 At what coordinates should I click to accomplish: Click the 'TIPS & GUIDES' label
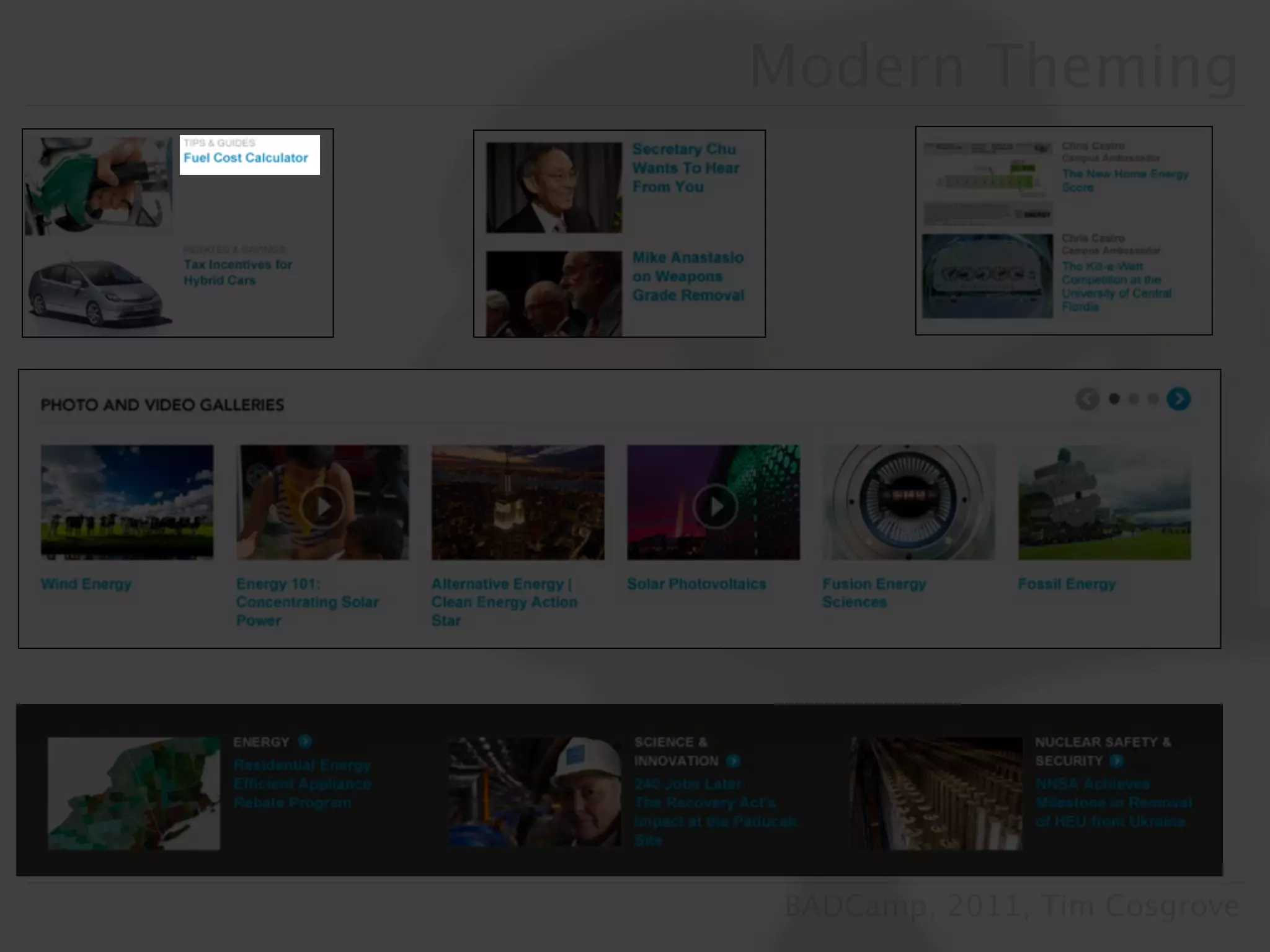pos(219,143)
